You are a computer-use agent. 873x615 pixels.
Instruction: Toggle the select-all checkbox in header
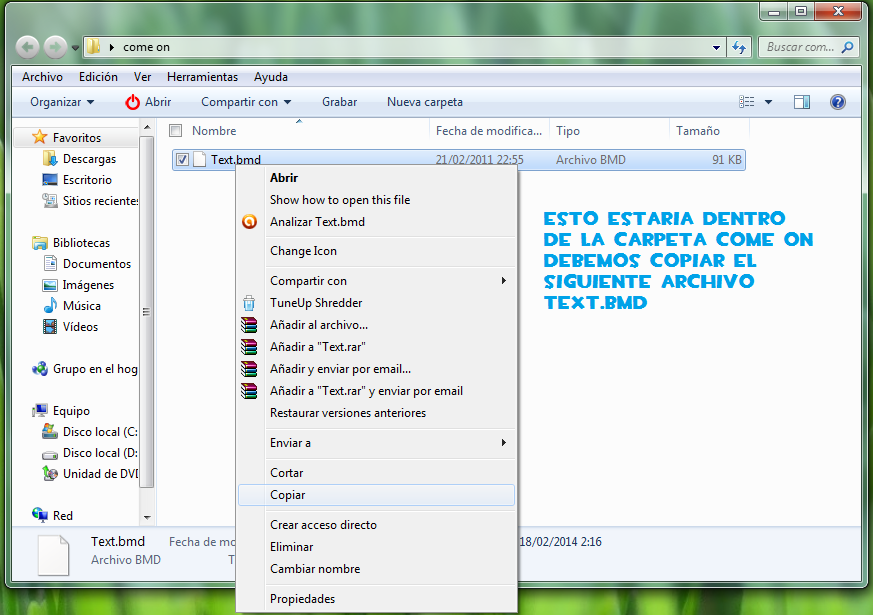pos(176,131)
